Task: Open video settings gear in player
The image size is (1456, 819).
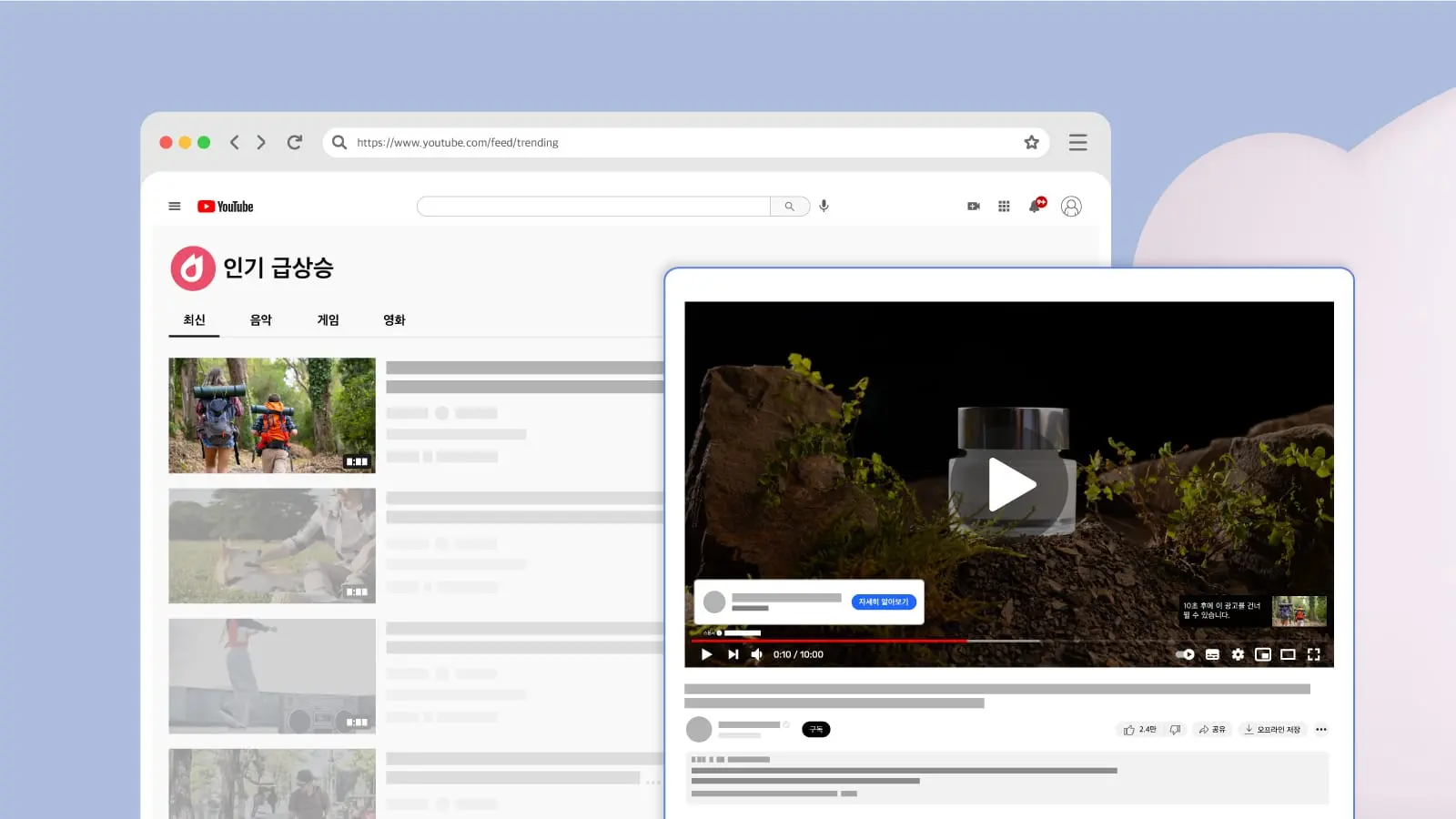Action: point(1238,654)
